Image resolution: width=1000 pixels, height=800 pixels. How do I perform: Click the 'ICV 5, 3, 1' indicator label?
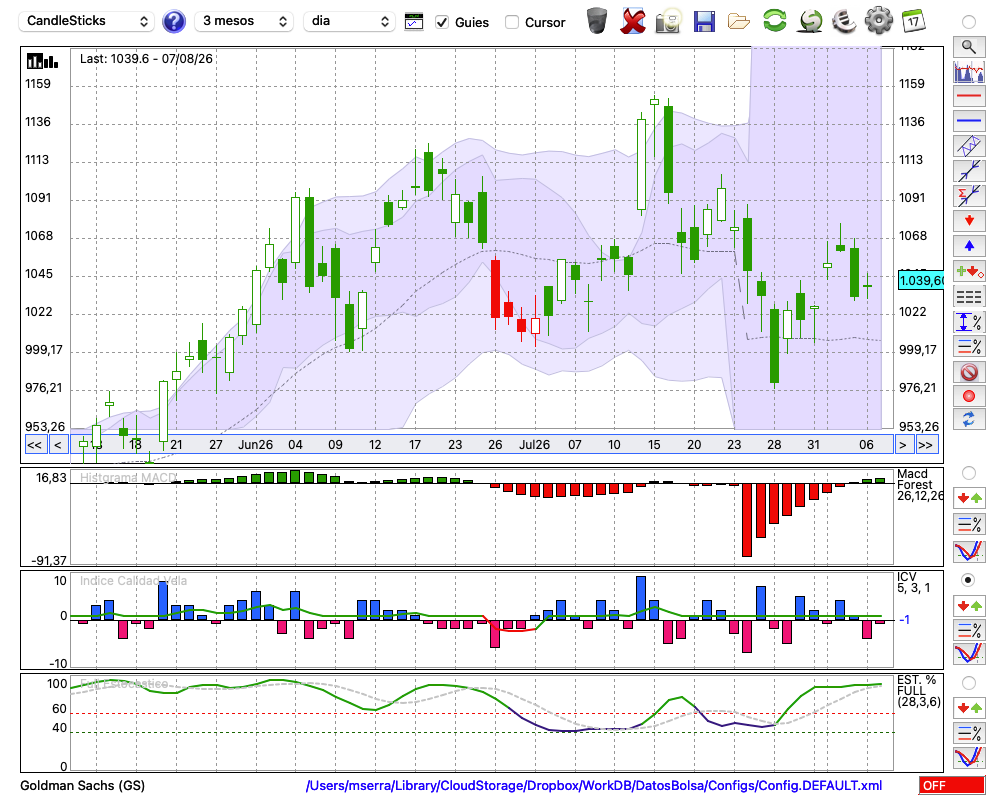pyautogui.click(x=913, y=582)
